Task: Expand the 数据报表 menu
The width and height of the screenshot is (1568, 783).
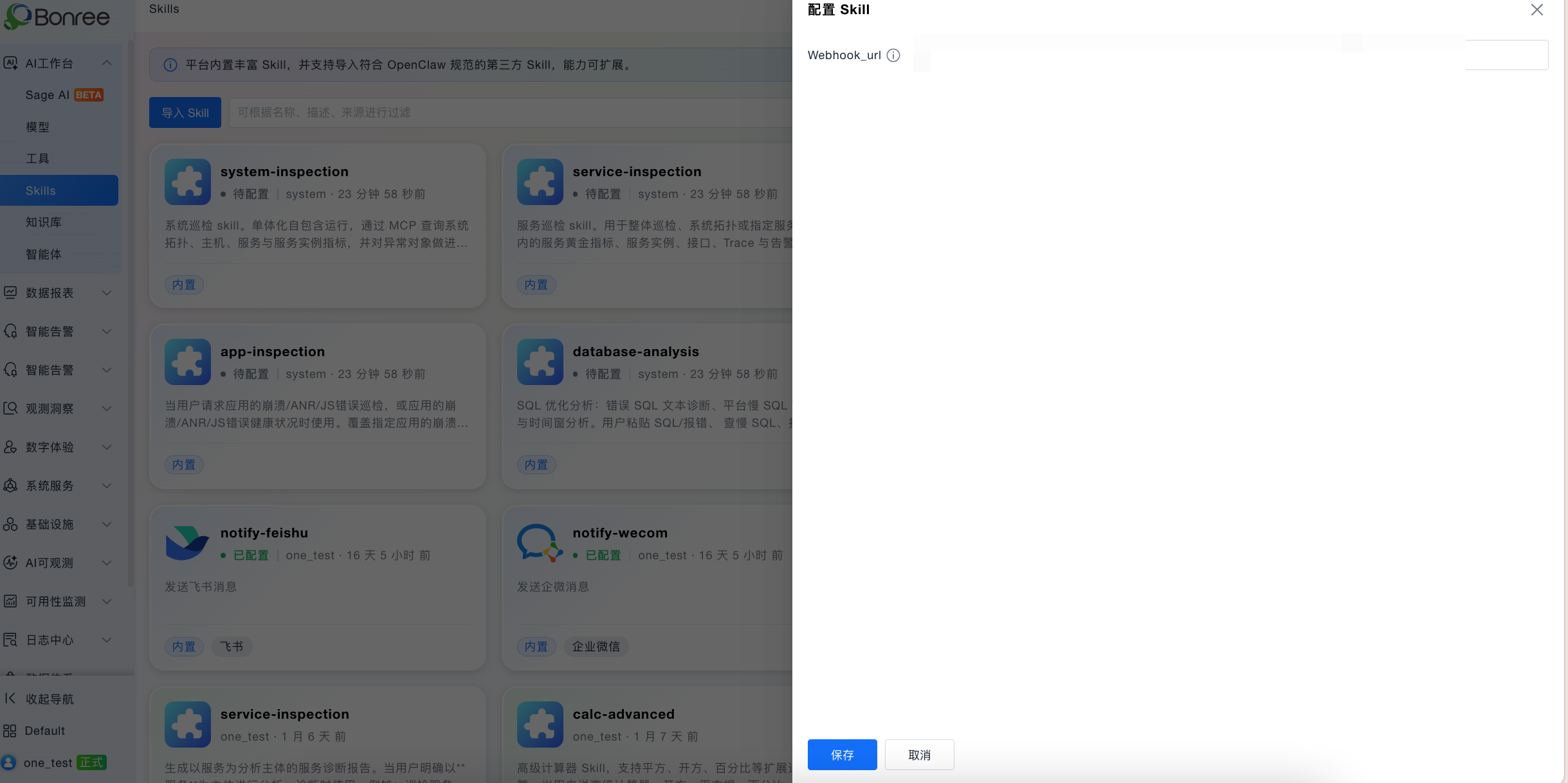Action: tap(107, 293)
